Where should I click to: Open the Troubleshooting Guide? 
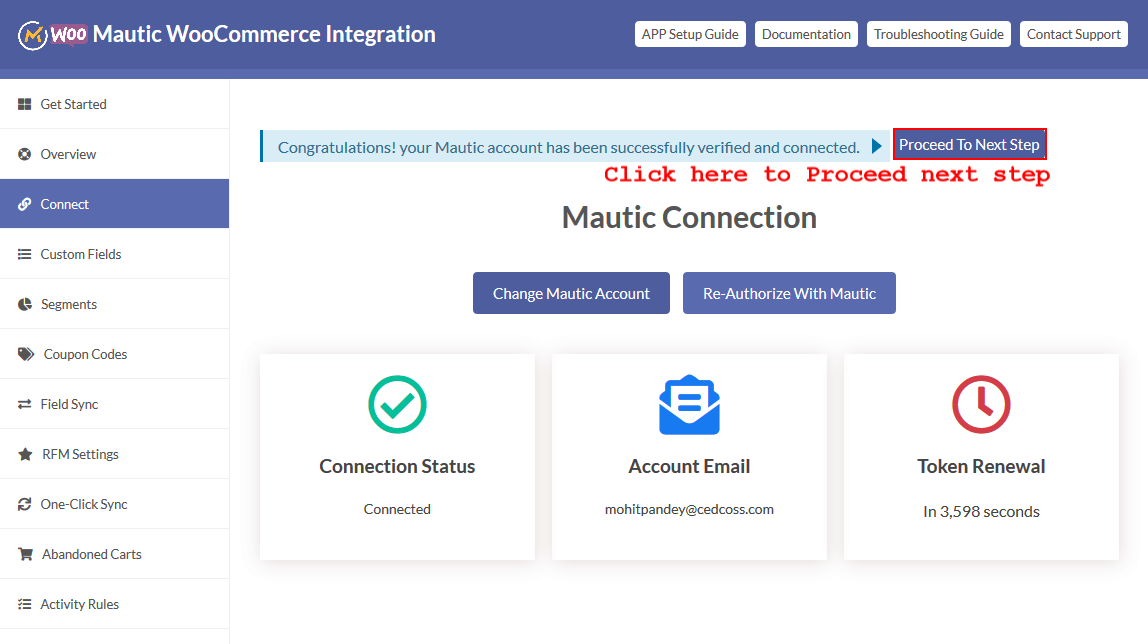point(939,34)
